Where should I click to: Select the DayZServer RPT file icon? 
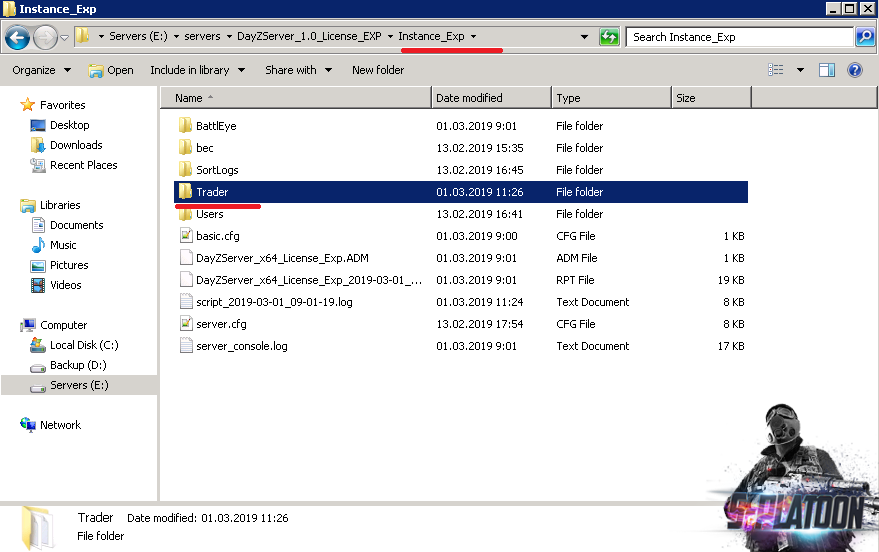point(186,280)
